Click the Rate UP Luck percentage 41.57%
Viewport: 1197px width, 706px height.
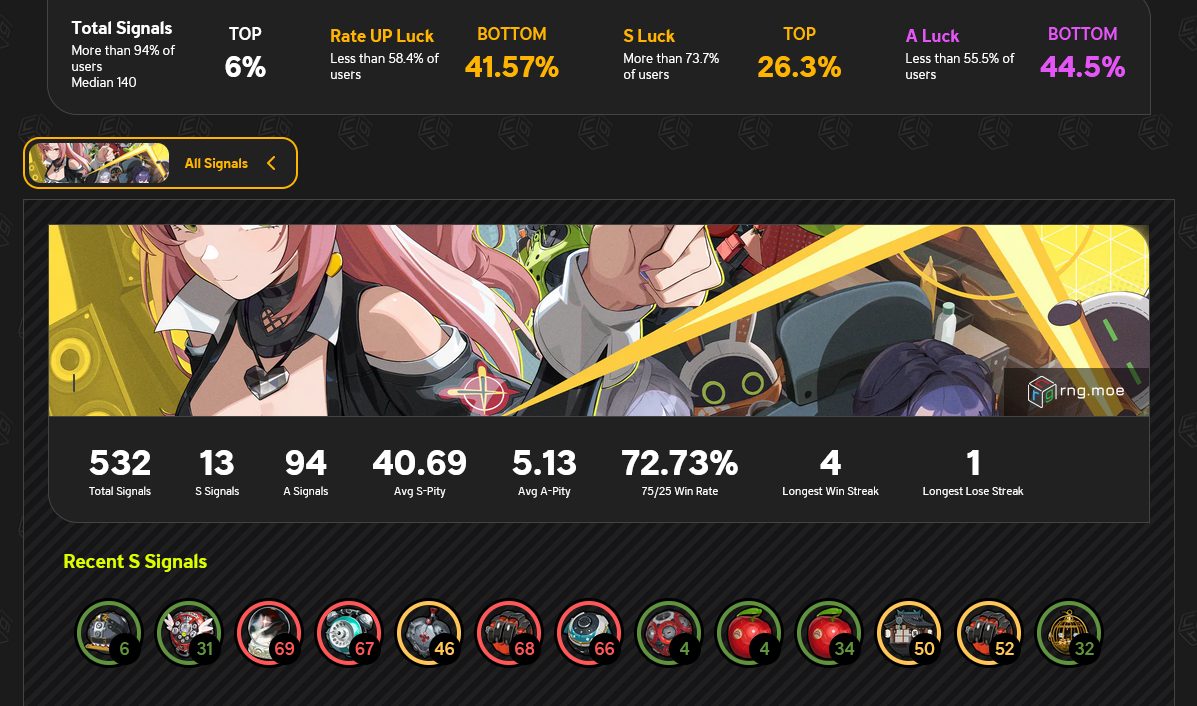tap(511, 67)
